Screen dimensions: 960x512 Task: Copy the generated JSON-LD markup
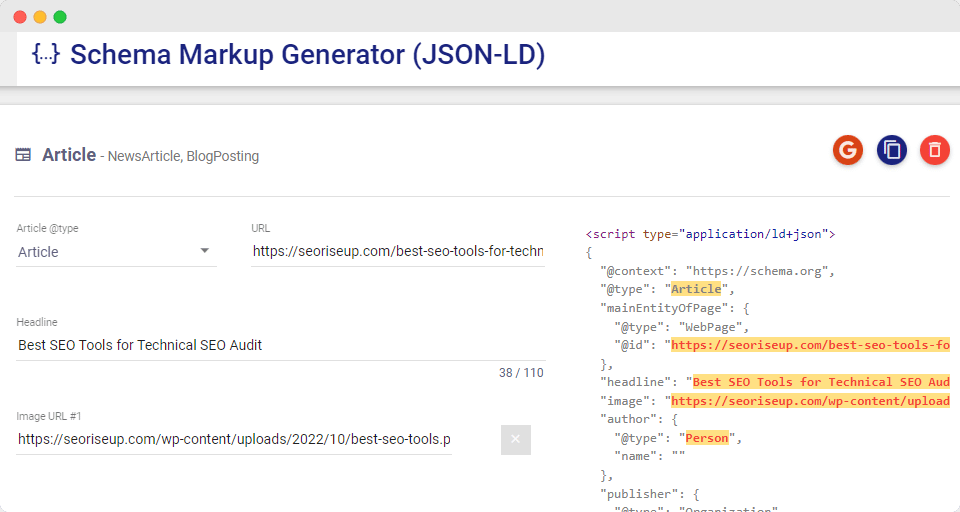coord(891,150)
